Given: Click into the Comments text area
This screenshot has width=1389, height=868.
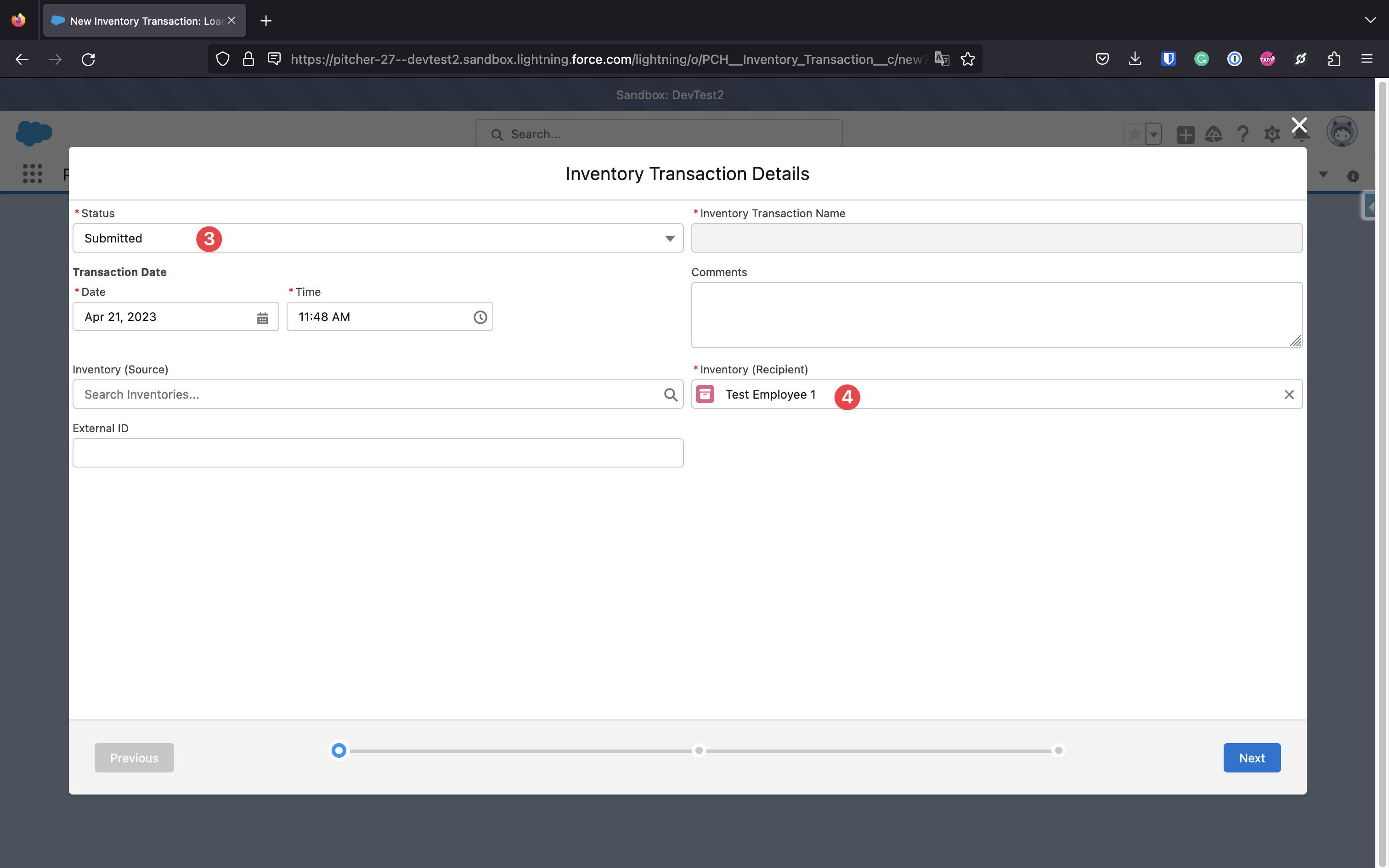Looking at the screenshot, I should (x=996, y=315).
